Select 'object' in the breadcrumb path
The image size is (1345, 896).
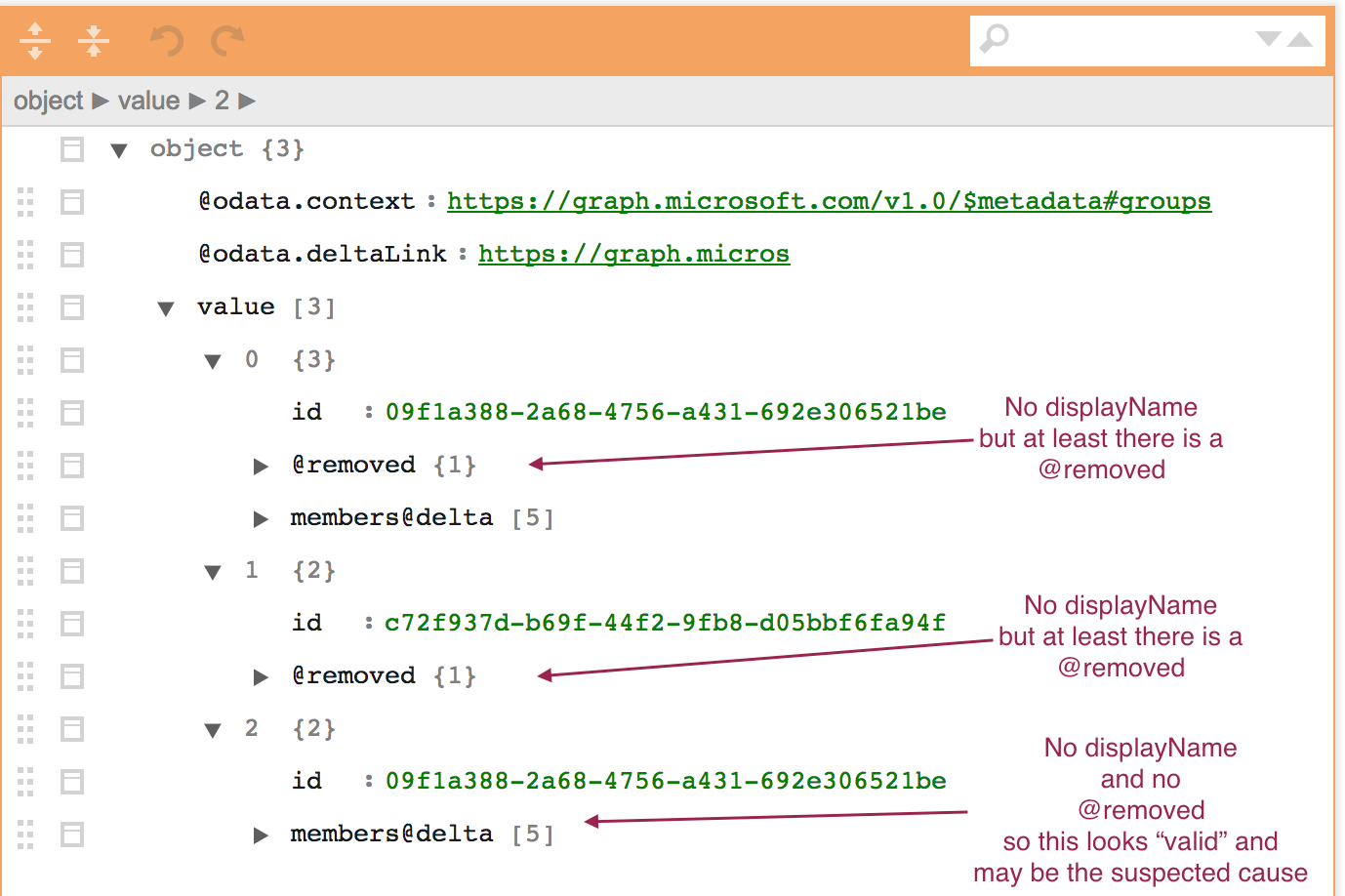pos(49,101)
